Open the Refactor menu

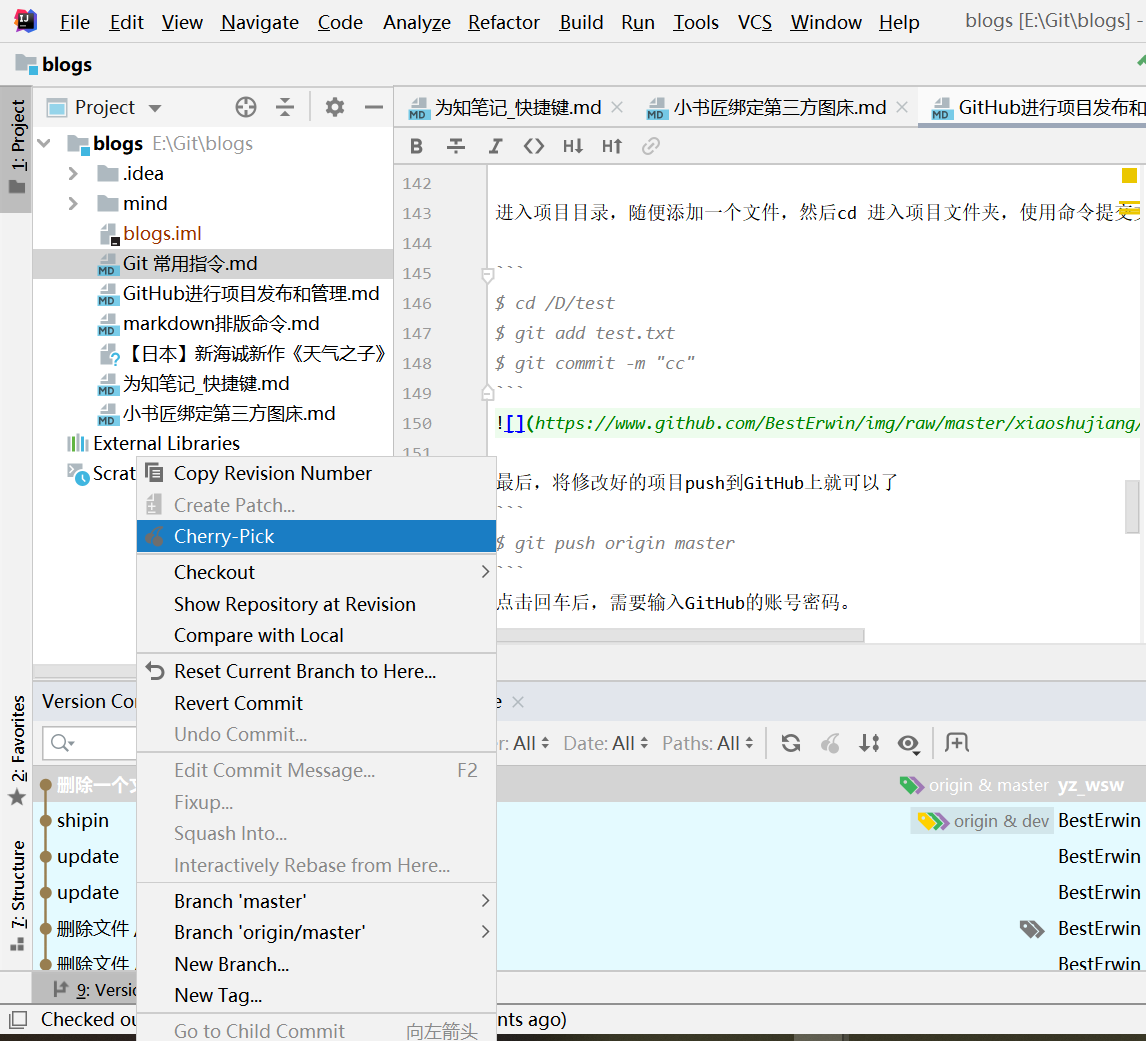coord(504,23)
